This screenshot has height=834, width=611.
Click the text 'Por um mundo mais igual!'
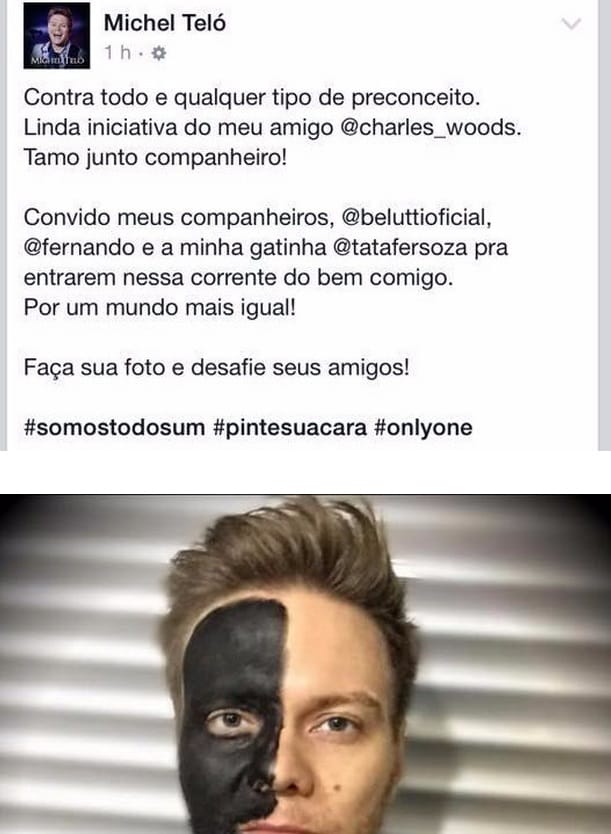[x=160, y=307]
